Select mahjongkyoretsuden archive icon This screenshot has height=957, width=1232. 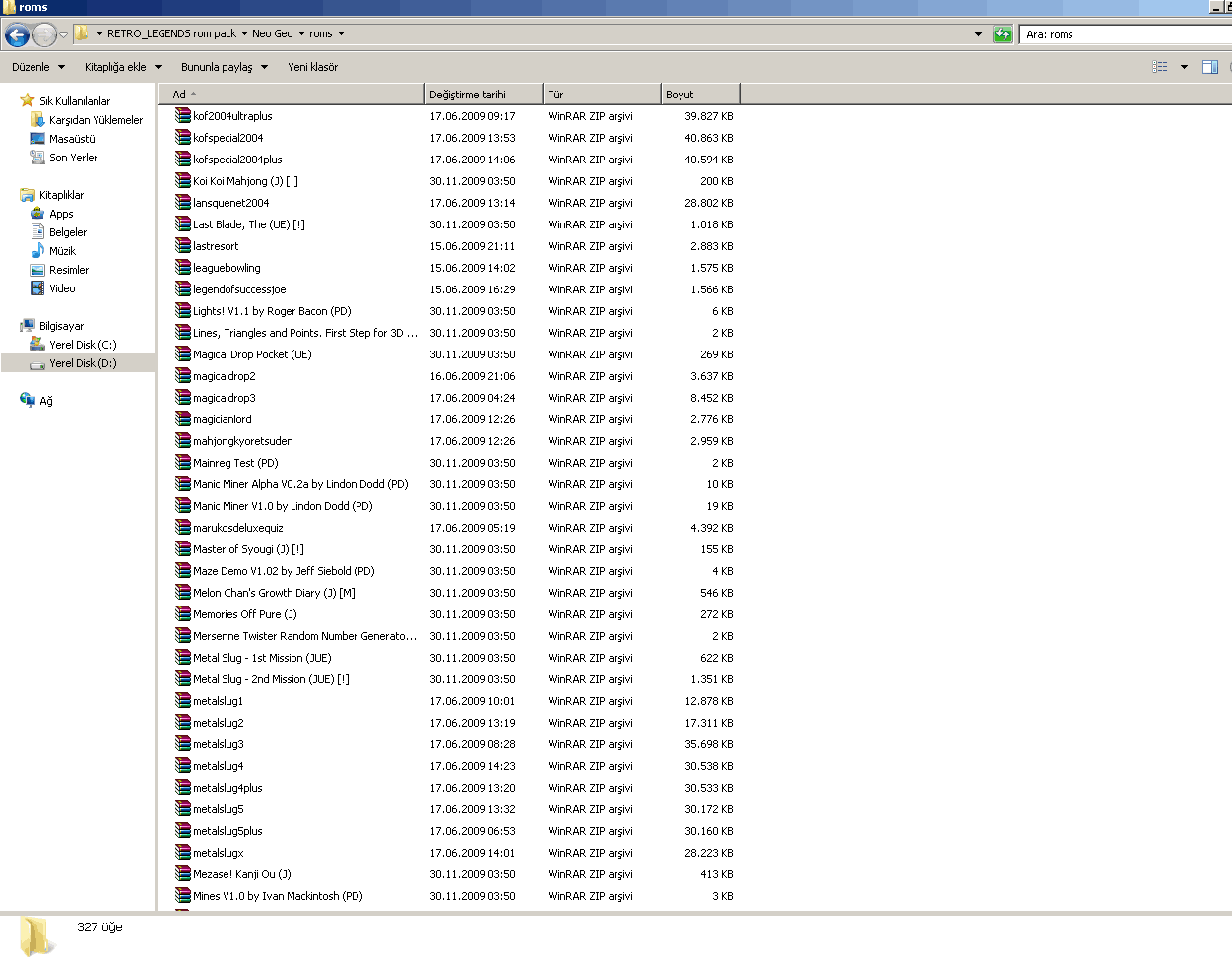(183, 440)
